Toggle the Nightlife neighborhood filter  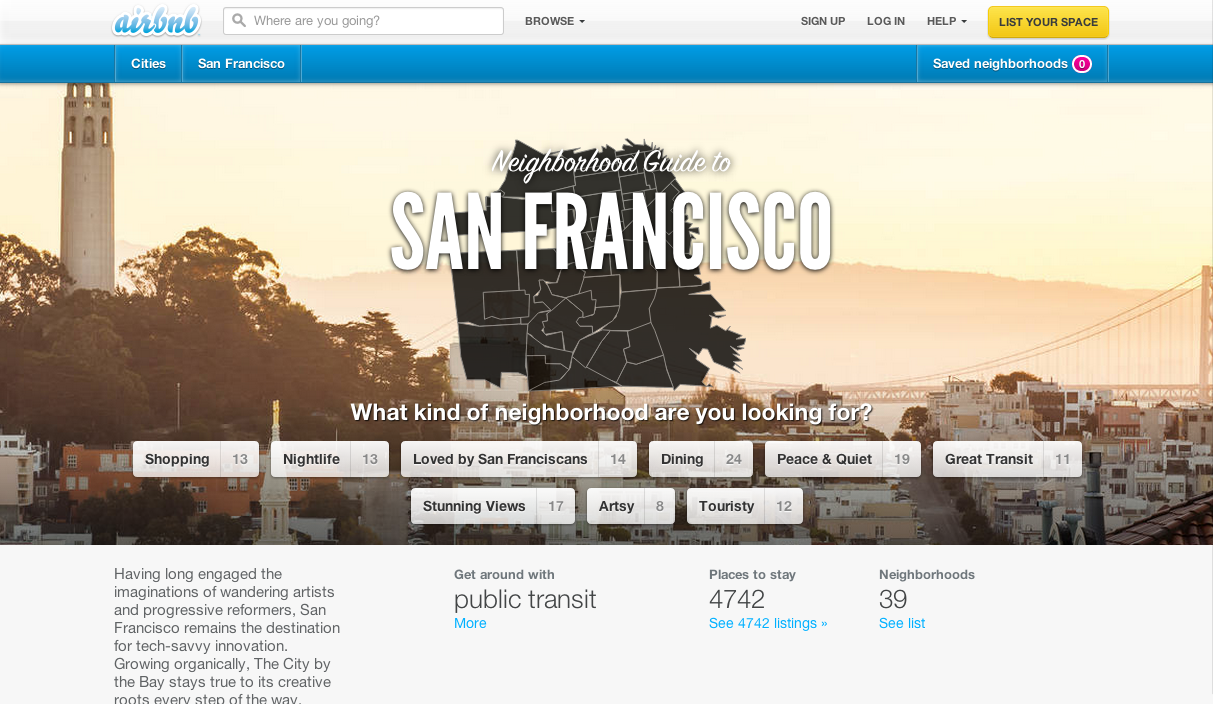click(x=330, y=459)
